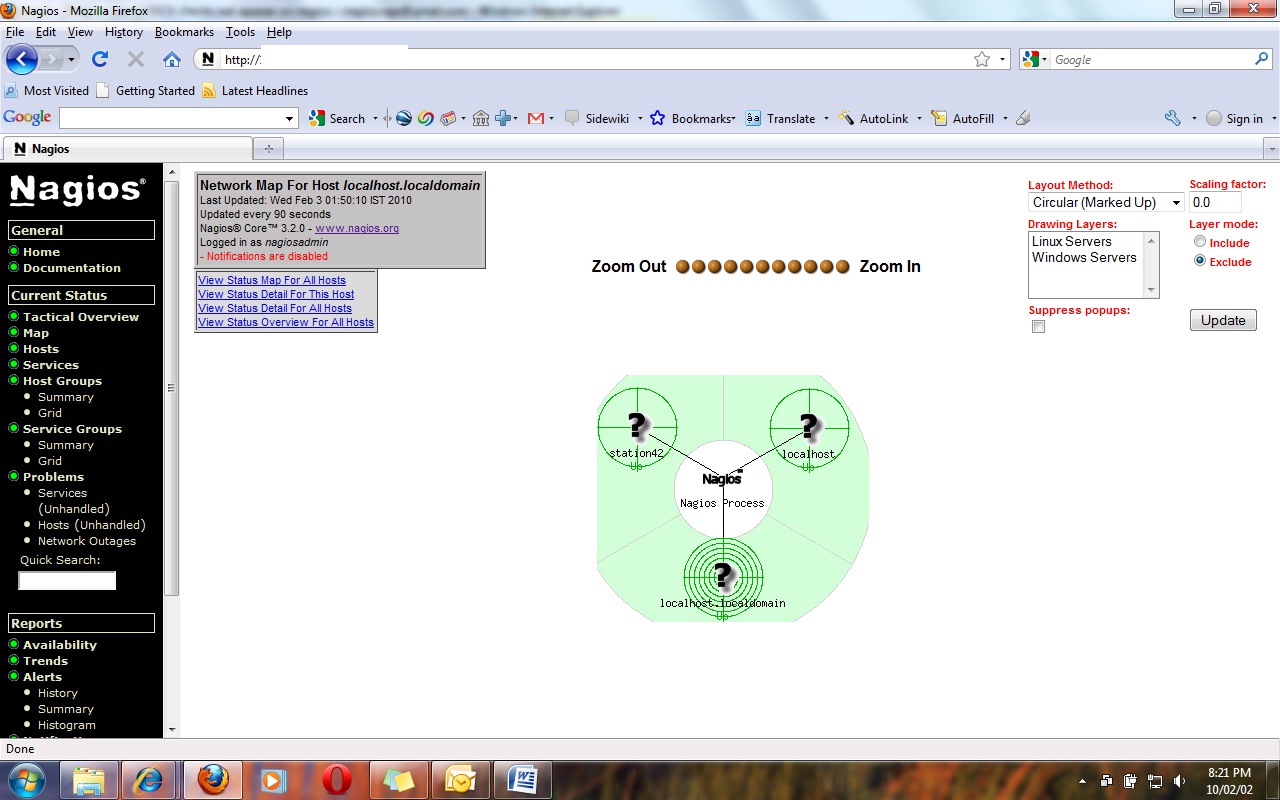Click the stop loading X icon
The image size is (1280, 800).
click(x=136, y=59)
